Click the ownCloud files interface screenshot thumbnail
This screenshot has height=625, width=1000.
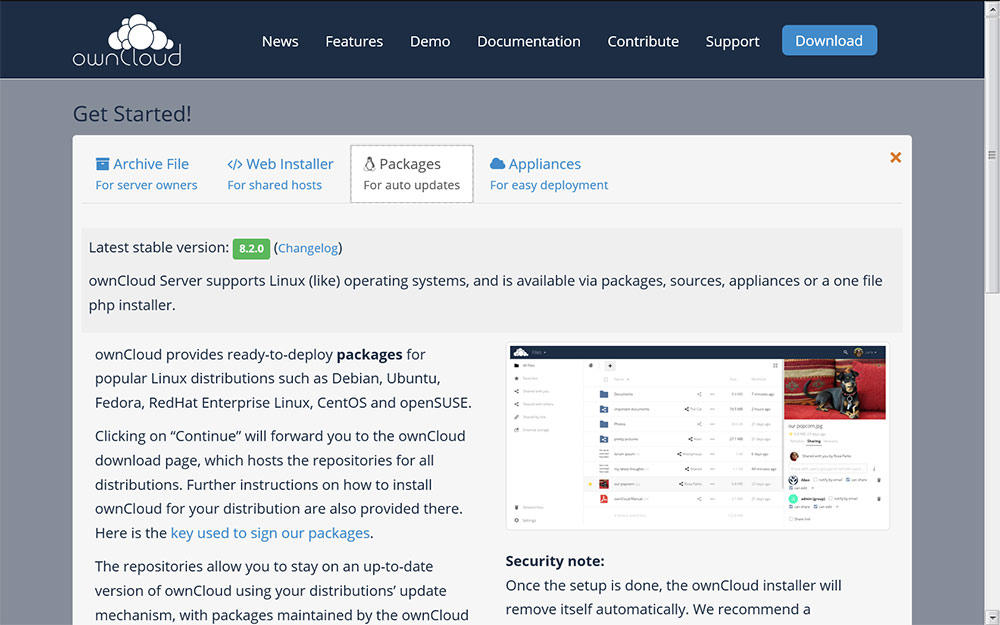coord(698,436)
